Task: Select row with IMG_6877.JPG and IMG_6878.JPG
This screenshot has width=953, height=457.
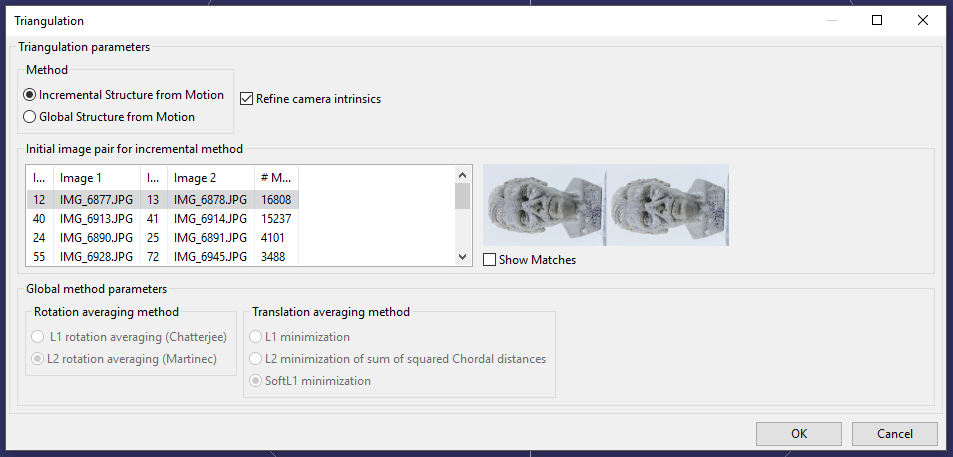Action: [x=160, y=199]
